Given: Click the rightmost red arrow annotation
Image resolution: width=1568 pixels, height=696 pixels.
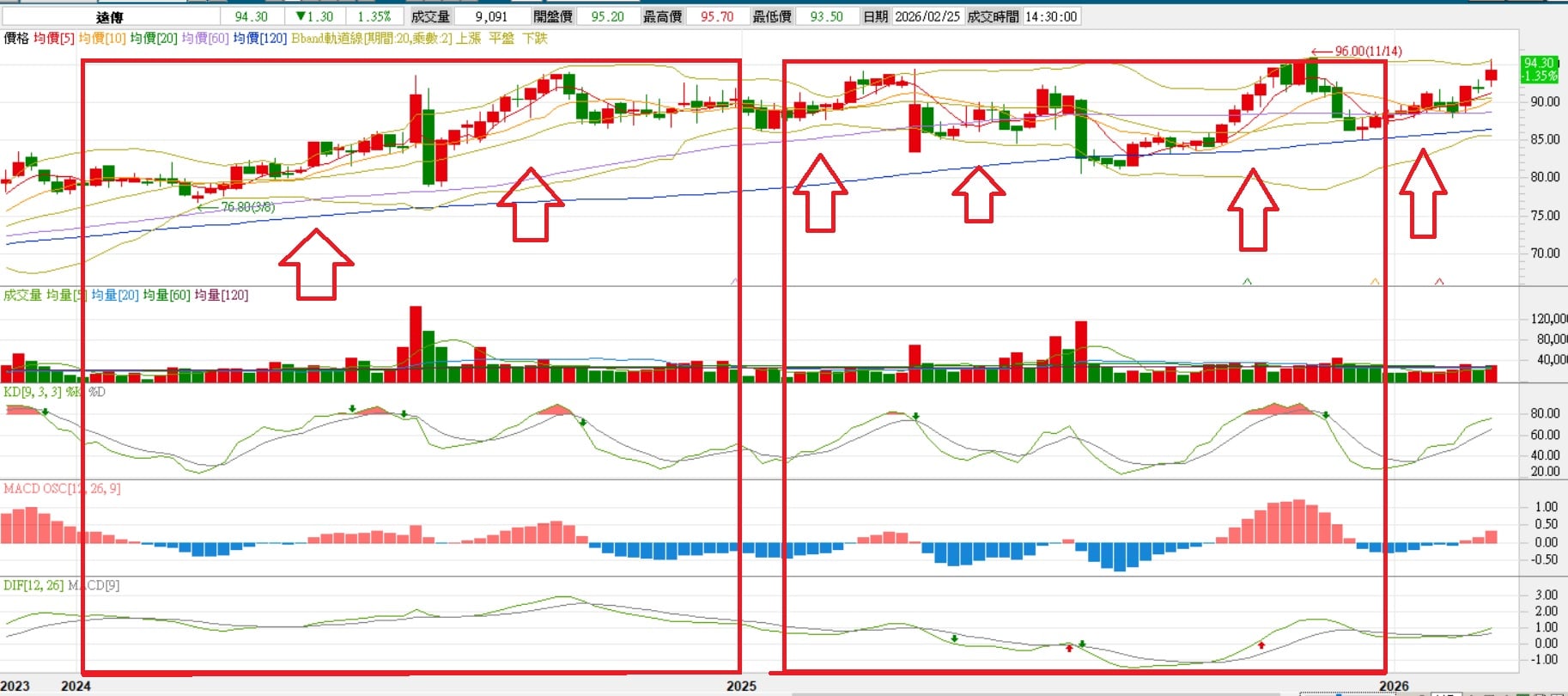Looking at the screenshot, I should pyautogui.click(x=1423, y=193).
